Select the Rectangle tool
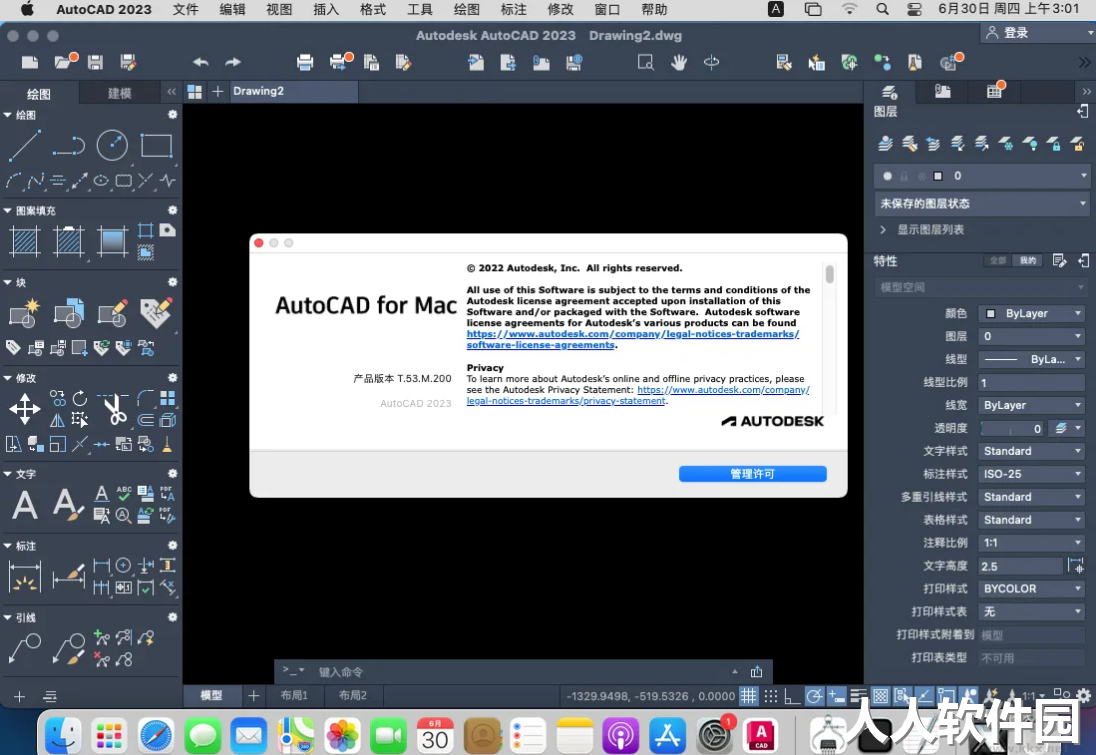 pos(156,145)
